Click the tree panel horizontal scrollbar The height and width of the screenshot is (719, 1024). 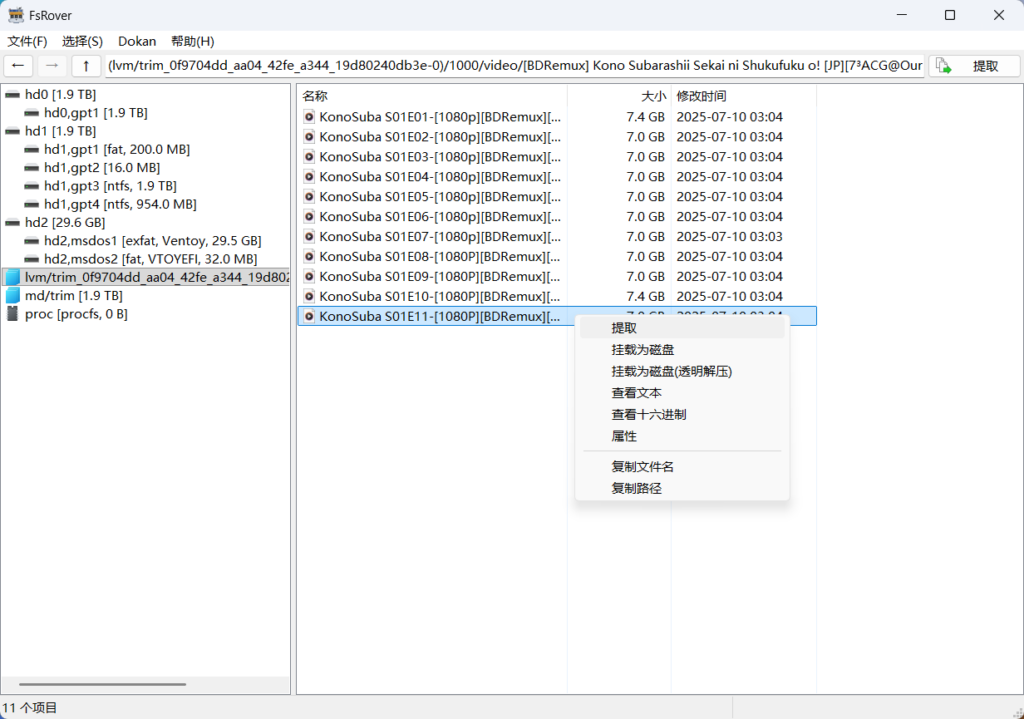[103, 684]
